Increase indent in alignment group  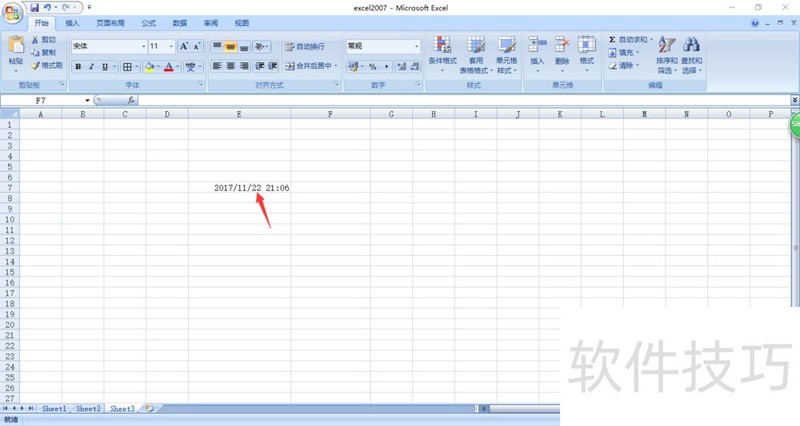[273, 66]
